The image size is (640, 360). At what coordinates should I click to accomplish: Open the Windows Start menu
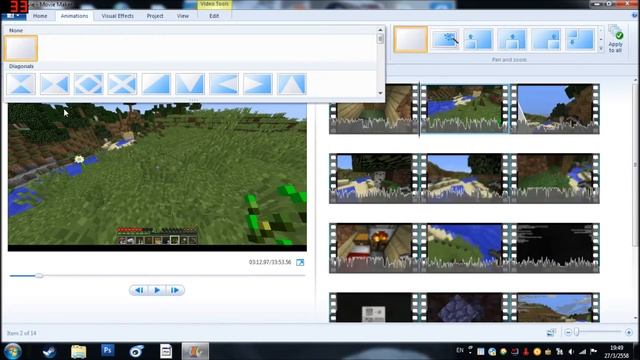point(13,351)
